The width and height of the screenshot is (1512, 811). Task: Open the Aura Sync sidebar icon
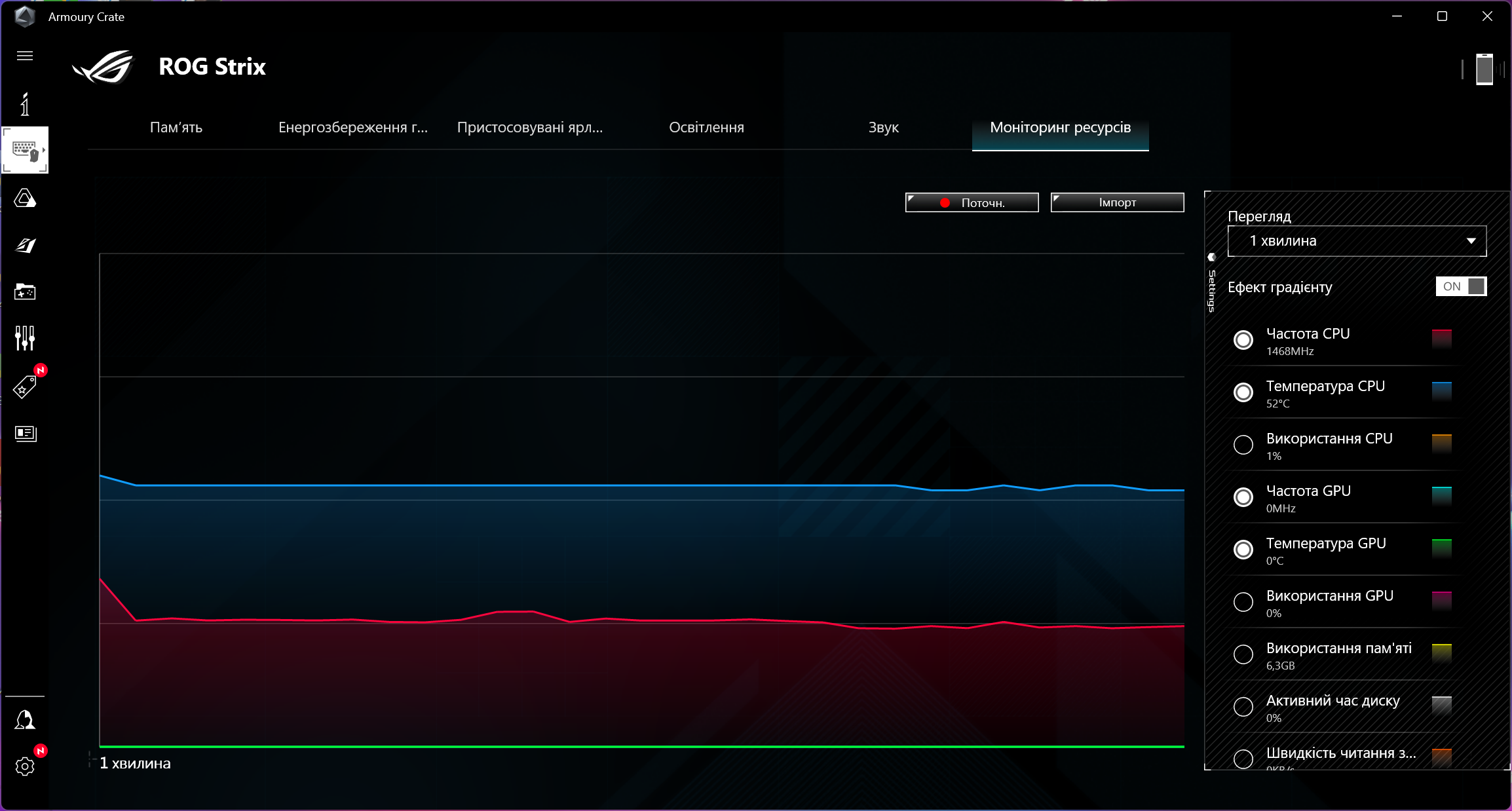pyautogui.click(x=25, y=198)
